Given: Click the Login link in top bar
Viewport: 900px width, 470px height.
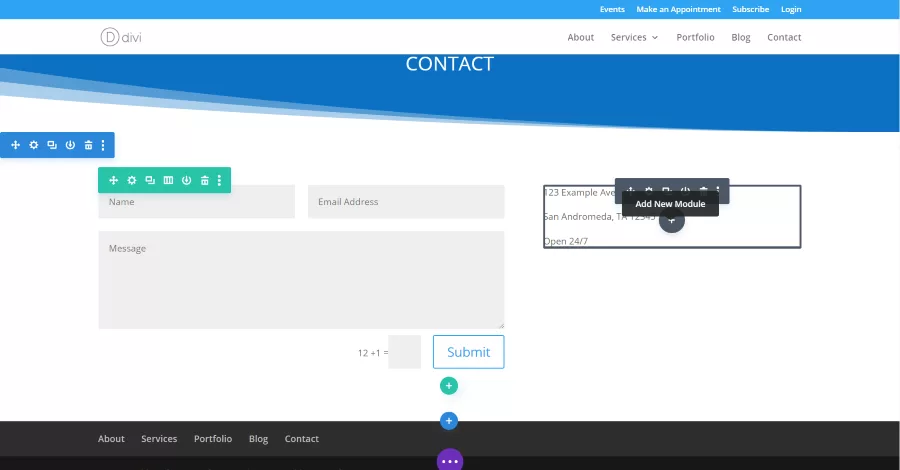Looking at the screenshot, I should click(x=791, y=9).
